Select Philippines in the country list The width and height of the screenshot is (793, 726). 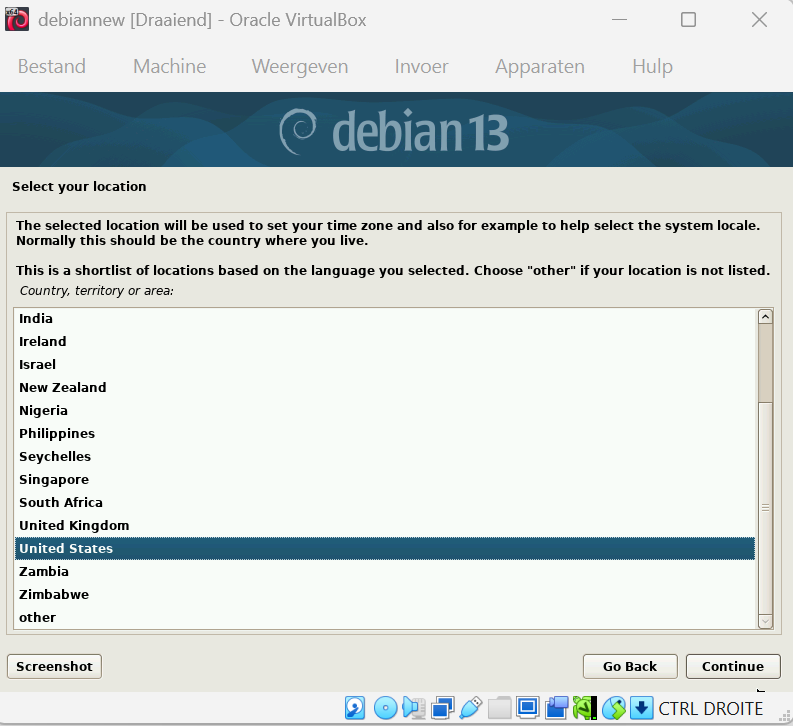point(384,433)
